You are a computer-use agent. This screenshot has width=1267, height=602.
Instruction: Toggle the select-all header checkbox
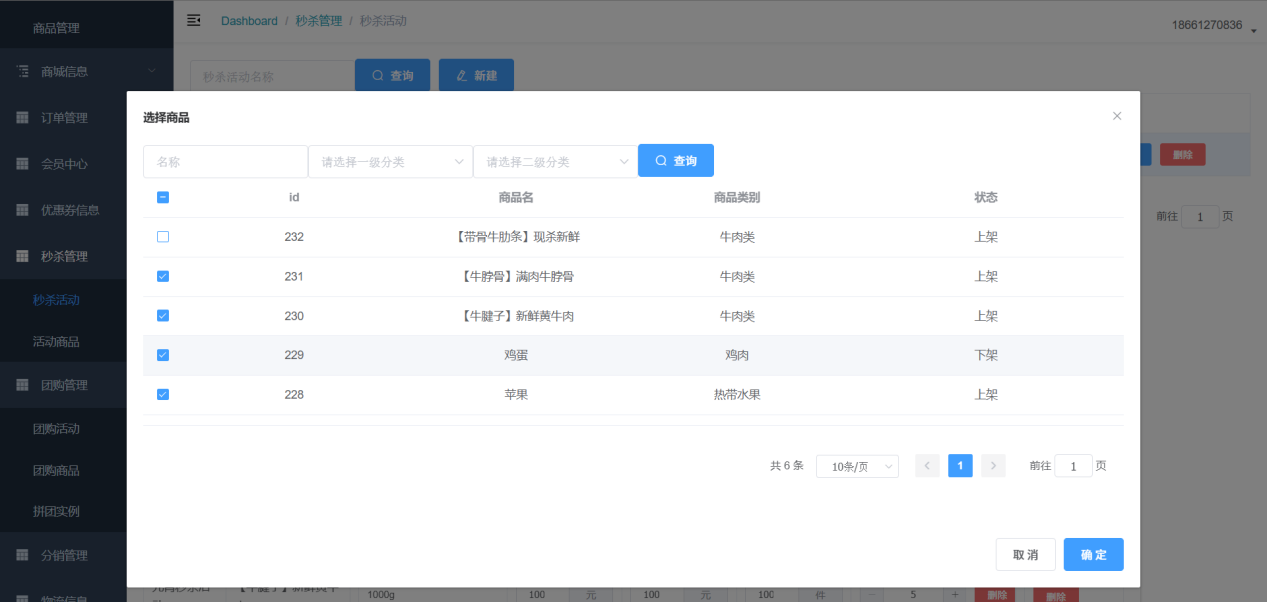[x=163, y=197]
